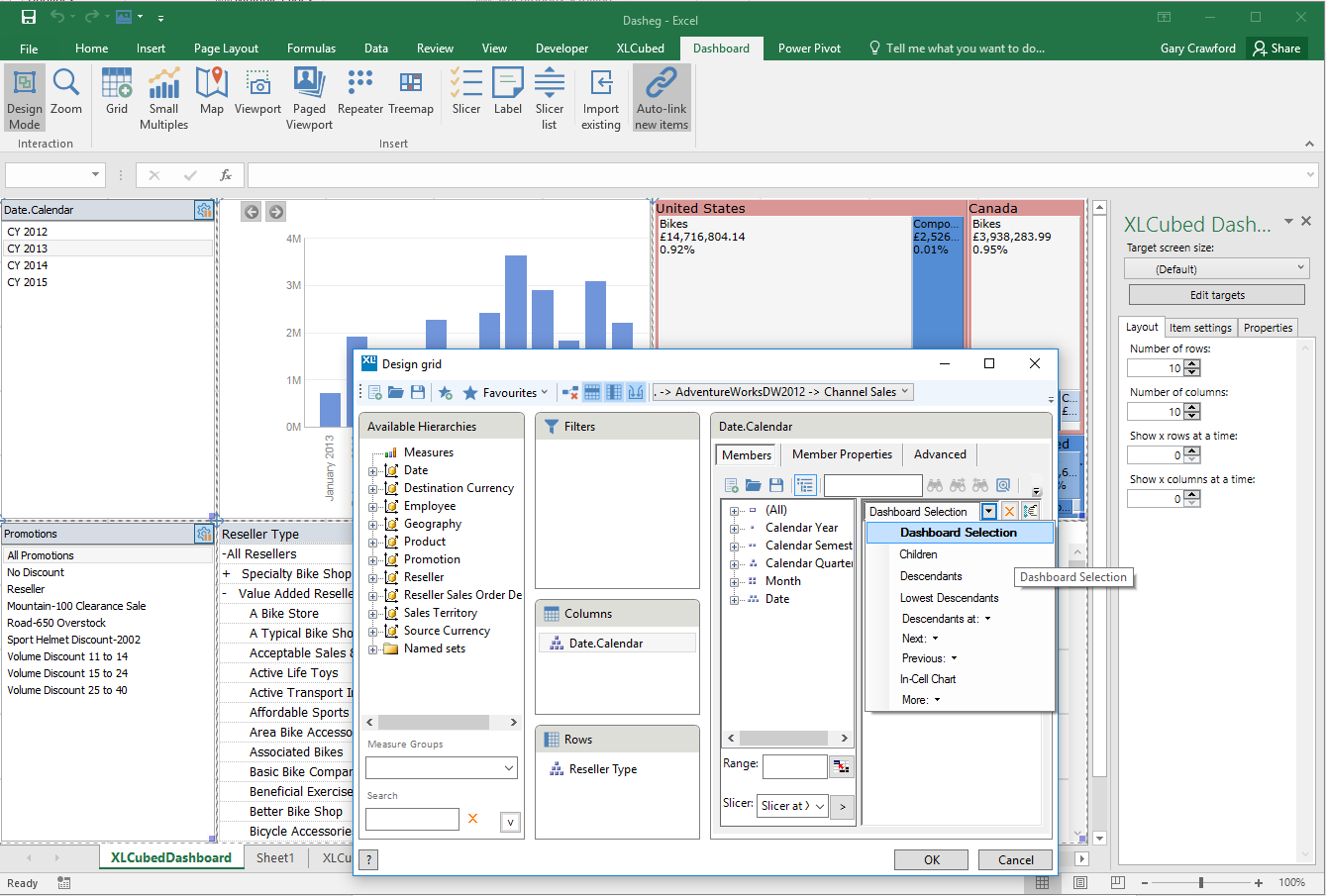Expand the Calendar Year level
1326x896 pixels.
point(735,529)
